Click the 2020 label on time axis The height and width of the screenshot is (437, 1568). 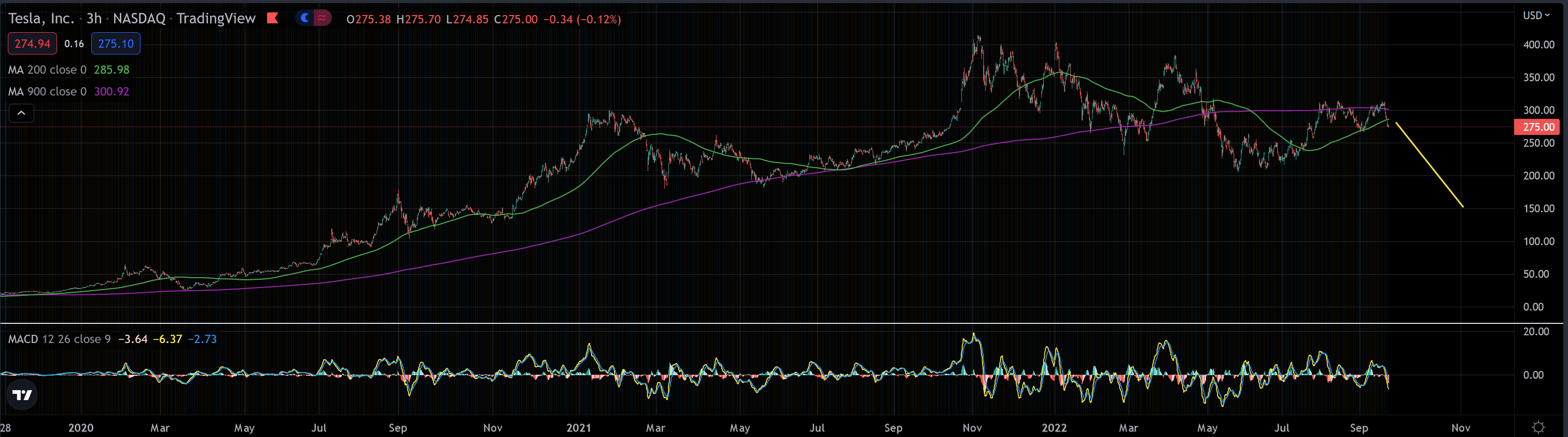click(81, 428)
